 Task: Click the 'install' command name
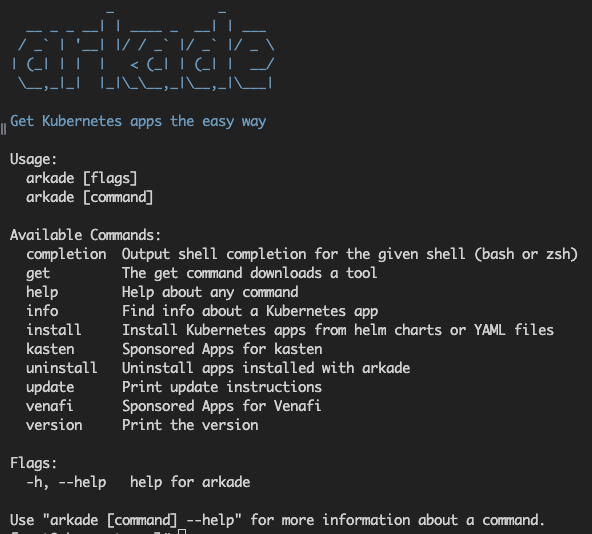point(54,330)
